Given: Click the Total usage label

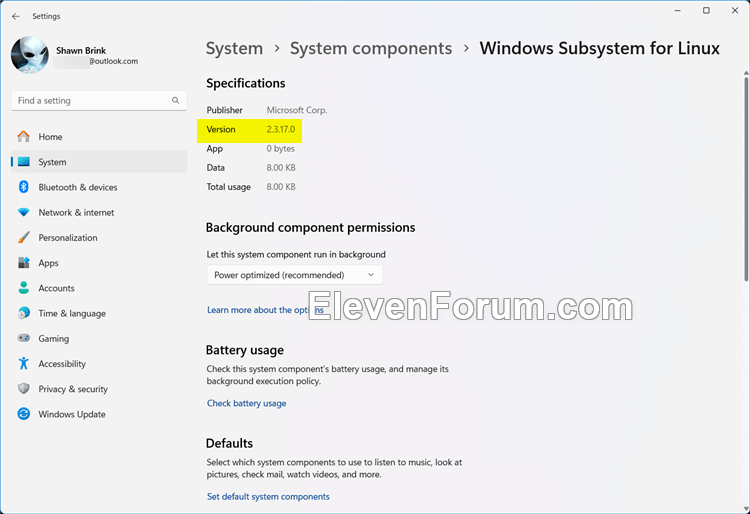Looking at the screenshot, I should pos(229,186).
